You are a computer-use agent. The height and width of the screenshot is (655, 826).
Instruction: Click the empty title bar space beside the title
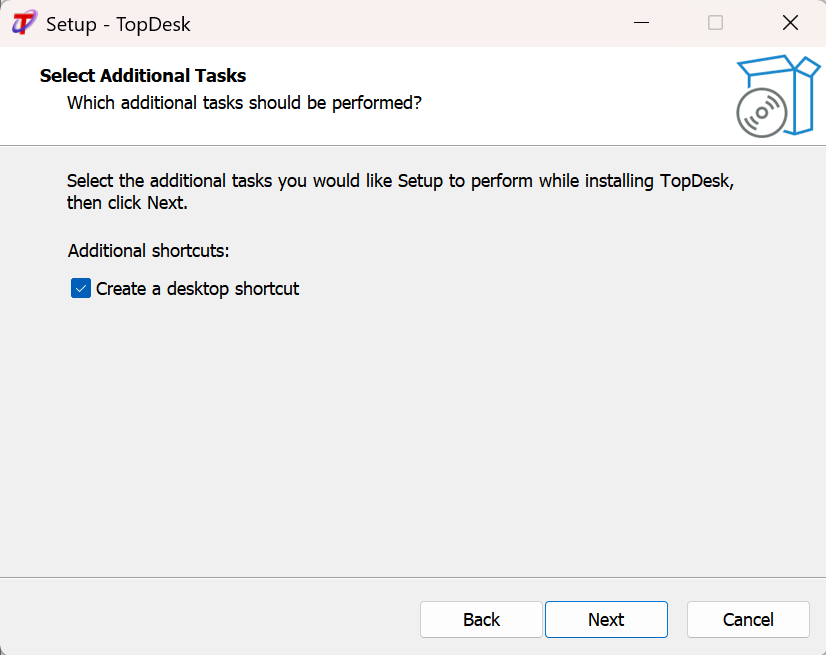click(x=400, y=23)
